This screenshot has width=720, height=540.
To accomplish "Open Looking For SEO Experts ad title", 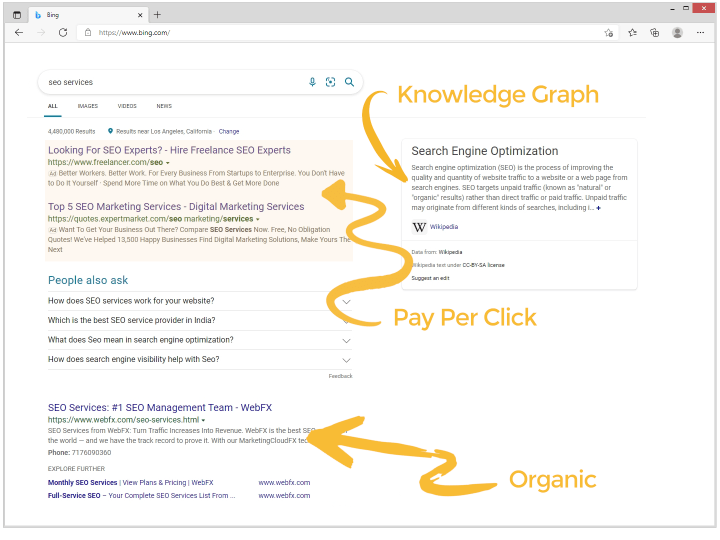I will [x=169, y=150].
